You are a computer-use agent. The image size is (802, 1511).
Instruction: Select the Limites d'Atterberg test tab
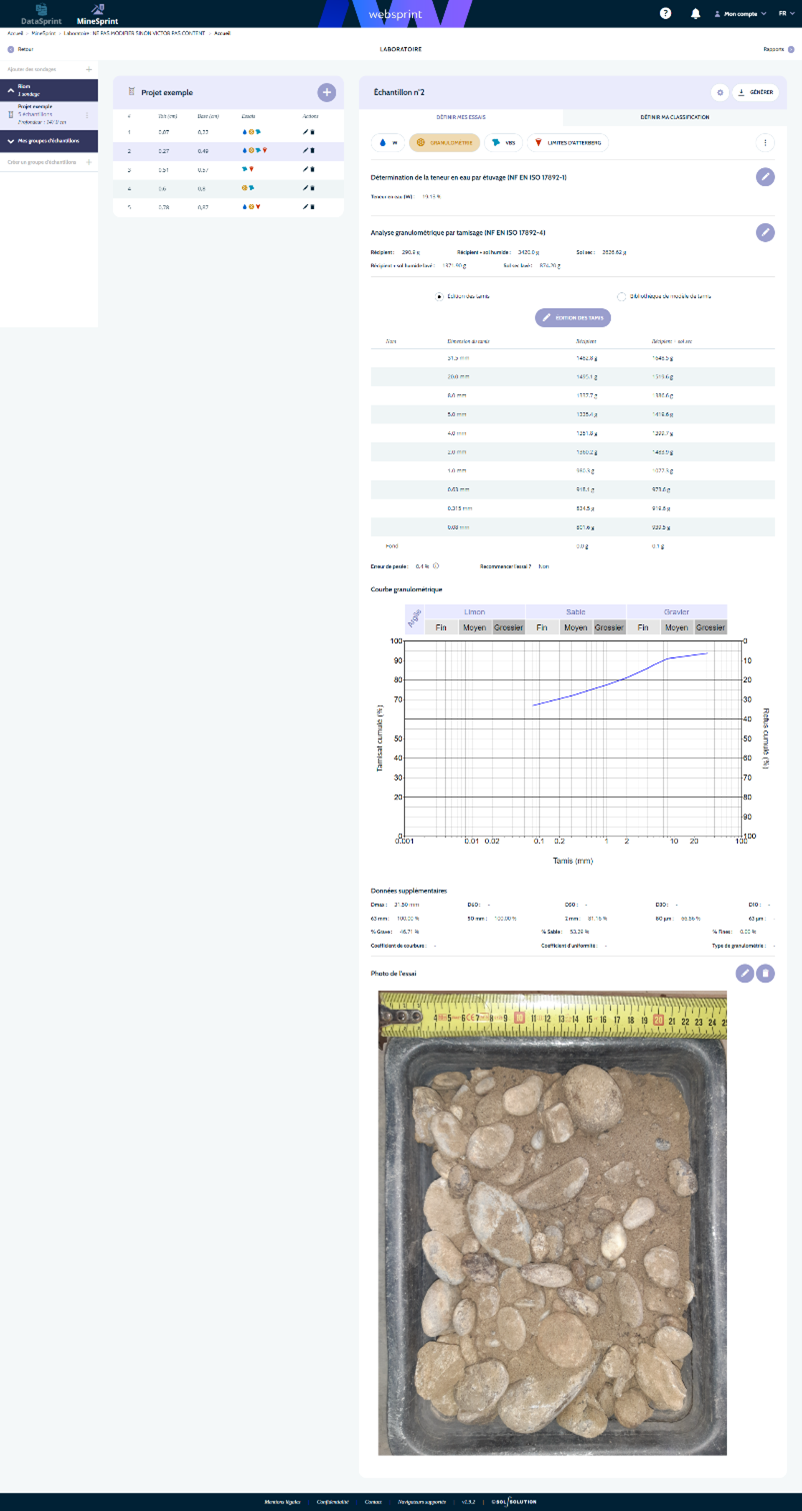click(567, 143)
